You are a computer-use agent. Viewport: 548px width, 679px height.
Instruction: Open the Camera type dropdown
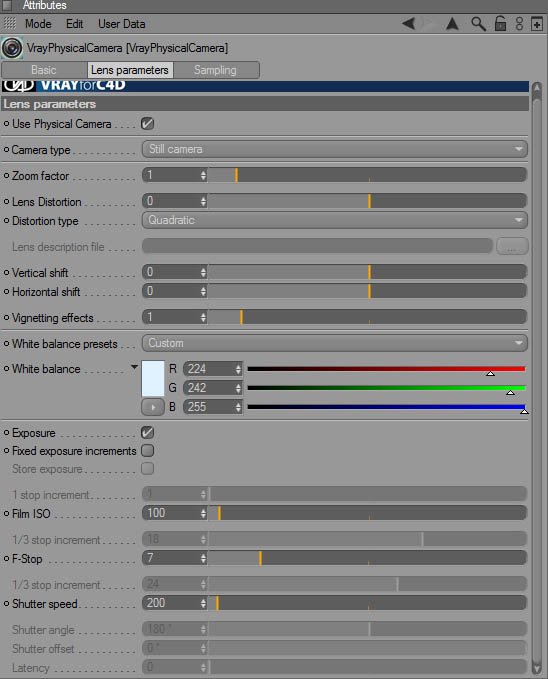pyautogui.click(x=334, y=149)
